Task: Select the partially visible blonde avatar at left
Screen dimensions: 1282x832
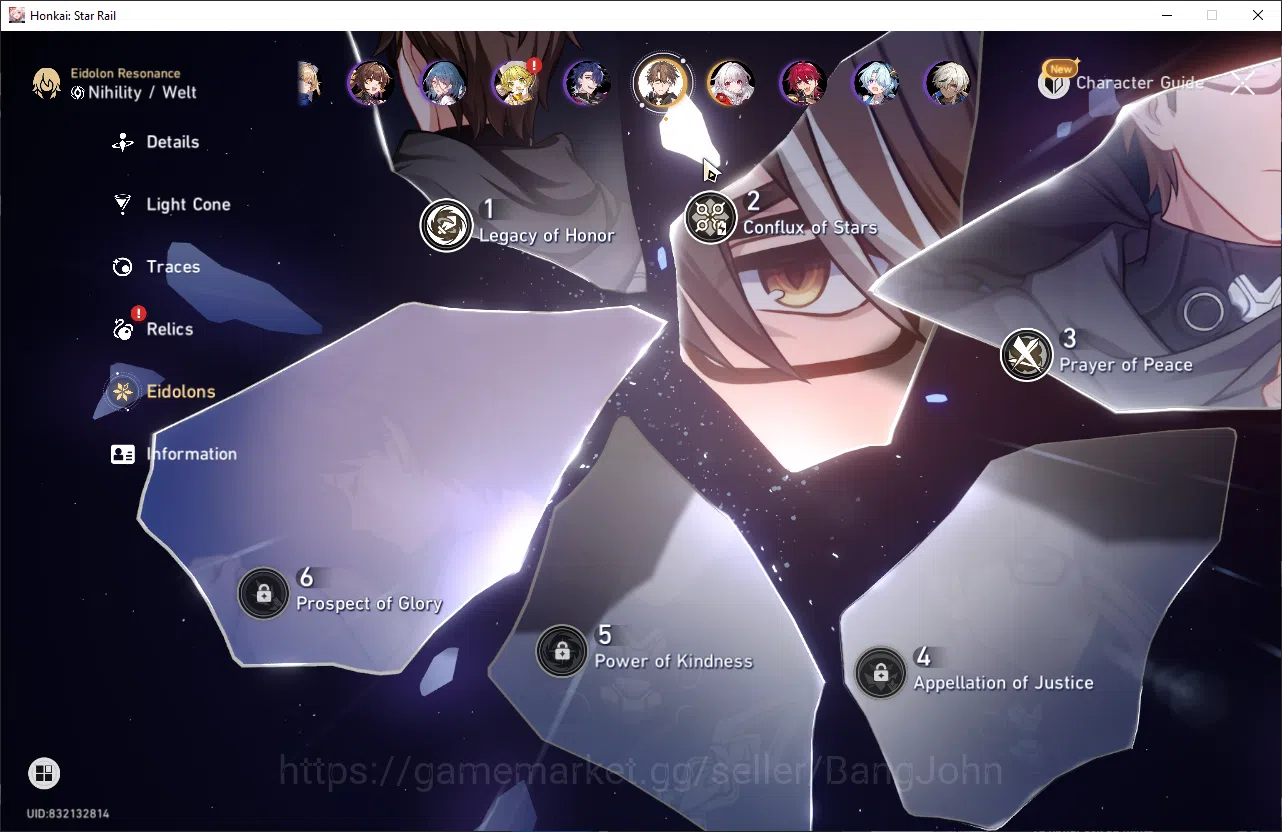Action: coord(310,83)
